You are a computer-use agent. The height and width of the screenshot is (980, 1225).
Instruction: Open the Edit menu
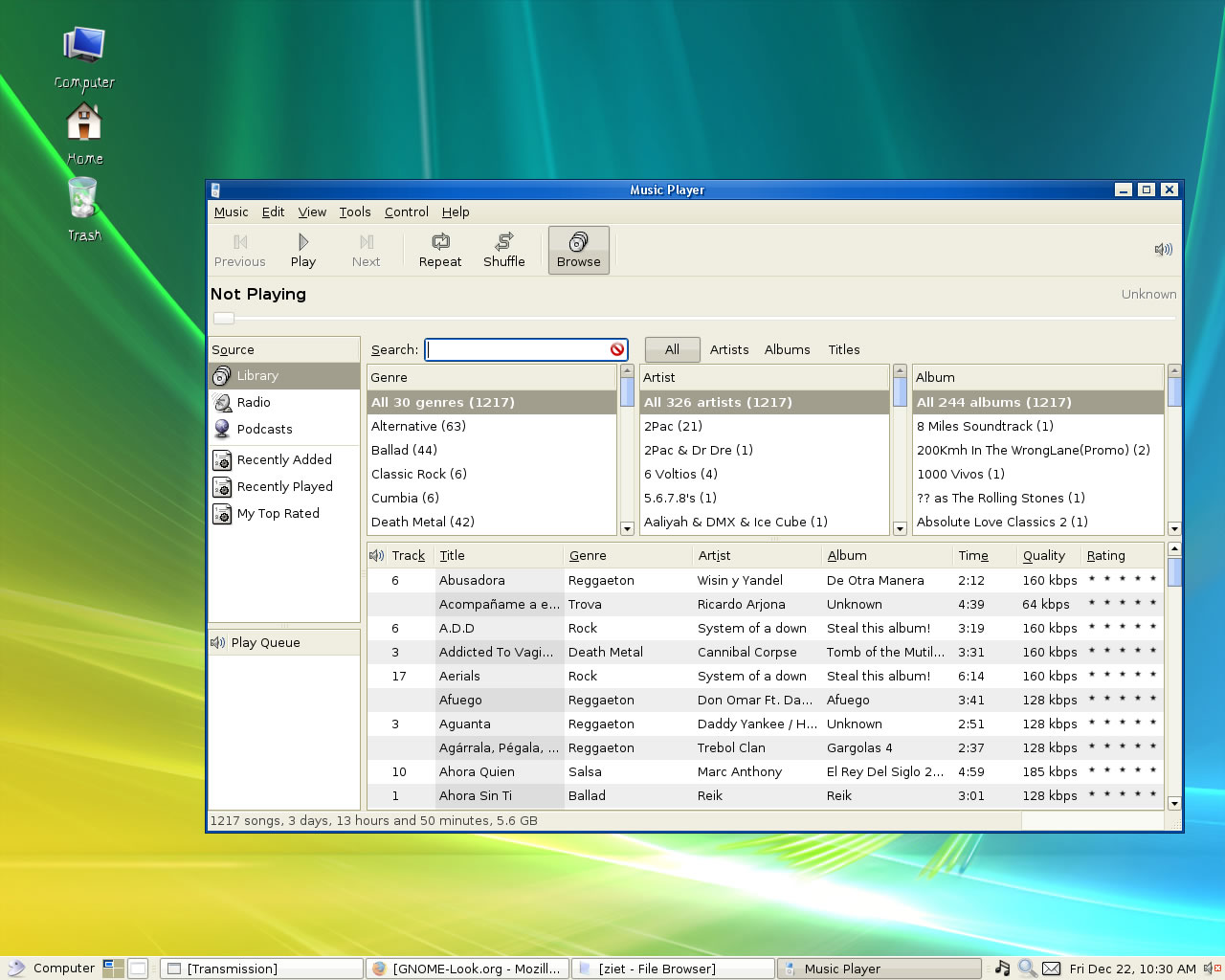point(273,212)
